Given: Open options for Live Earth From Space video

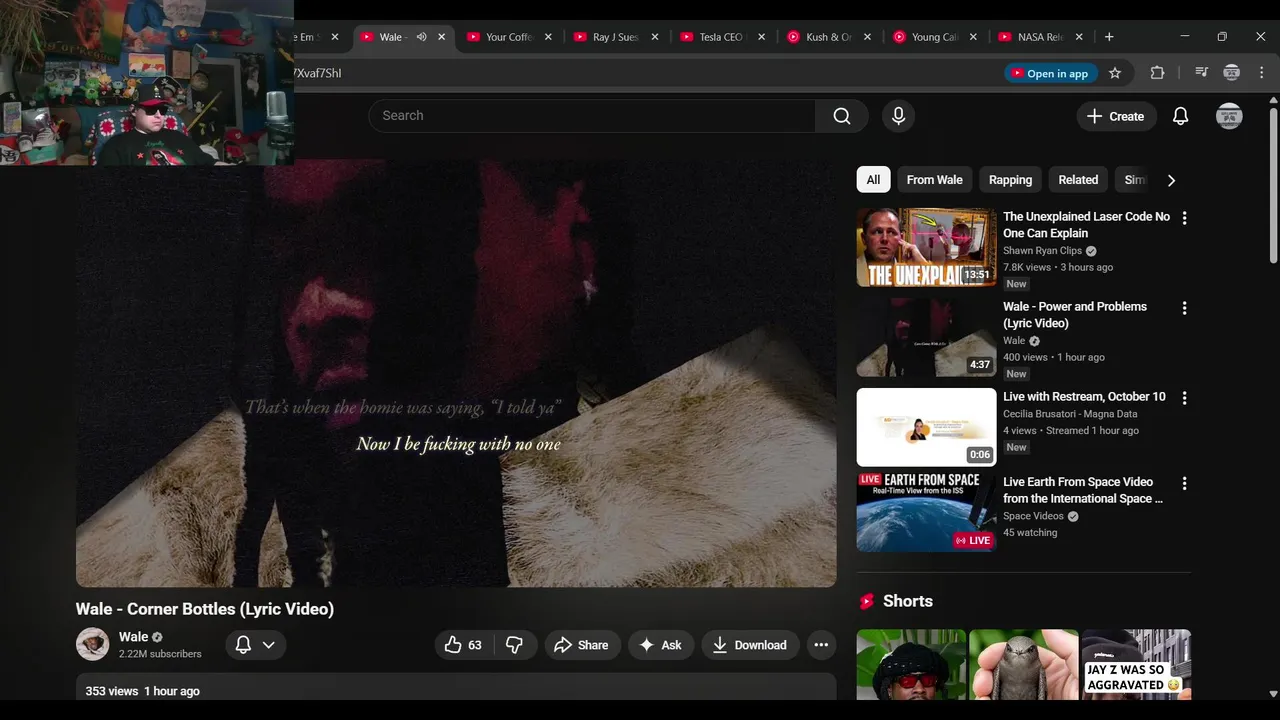Looking at the screenshot, I should [1184, 483].
